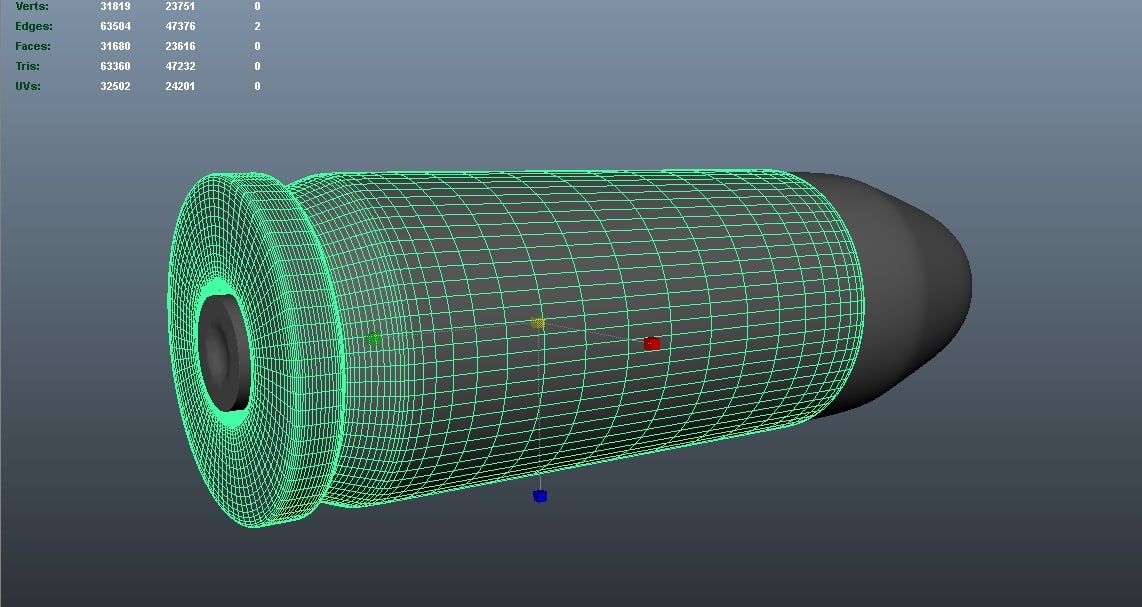1142x607 pixels.
Task: Click the Edges HUD label
Action: click(33, 26)
